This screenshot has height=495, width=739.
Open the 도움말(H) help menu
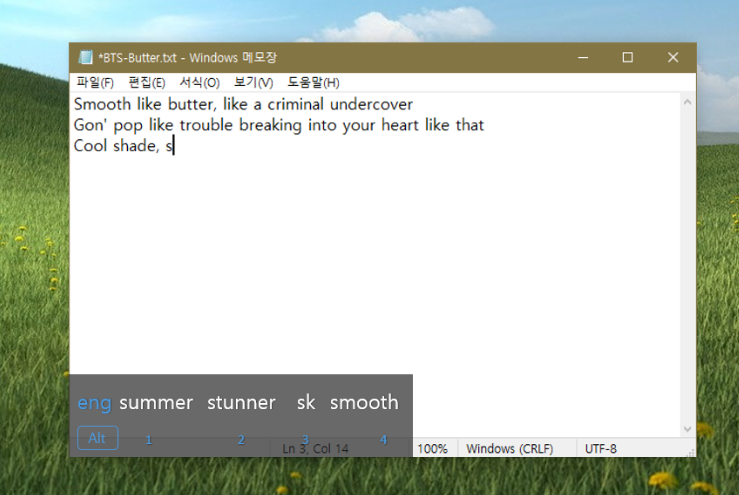(313, 82)
